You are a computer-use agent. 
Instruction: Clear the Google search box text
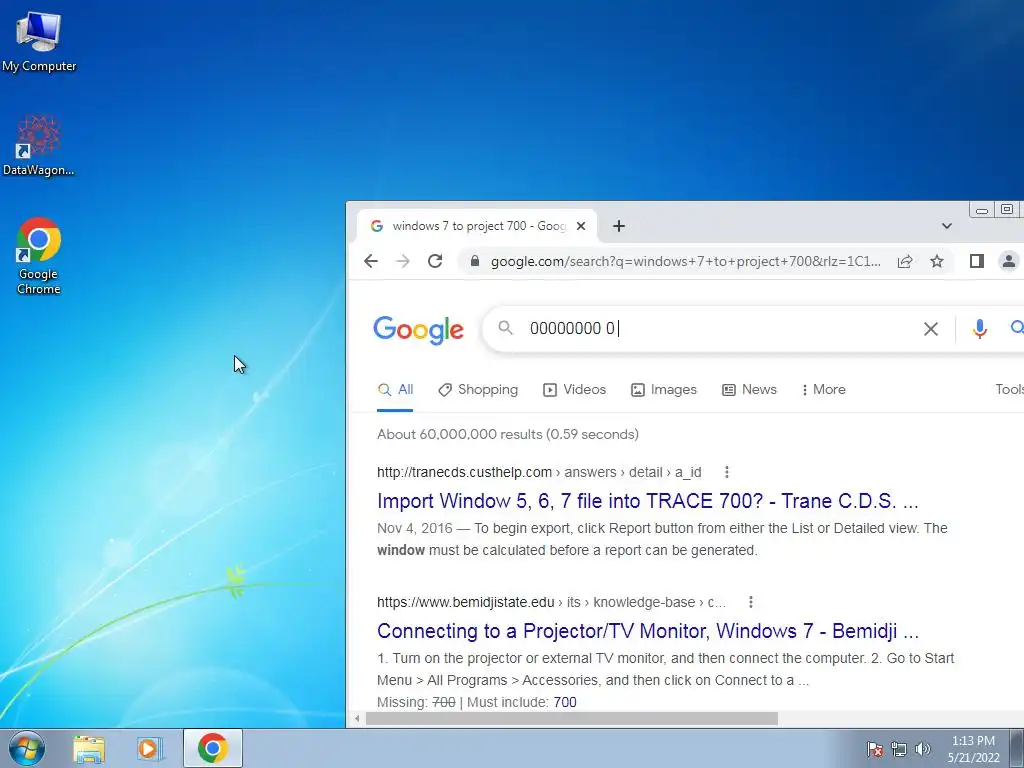[x=931, y=328]
